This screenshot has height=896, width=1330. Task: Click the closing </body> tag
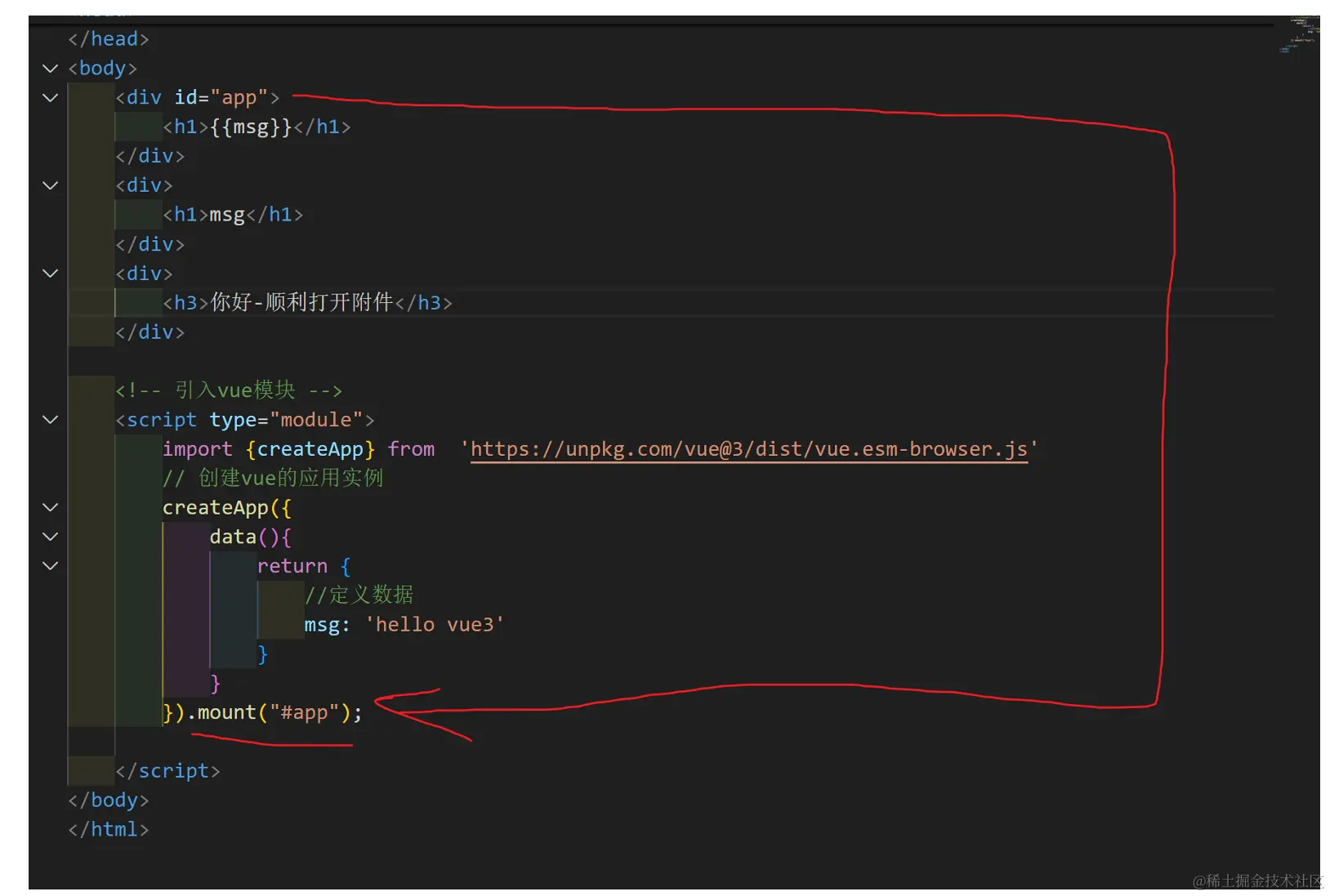click(x=109, y=800)
